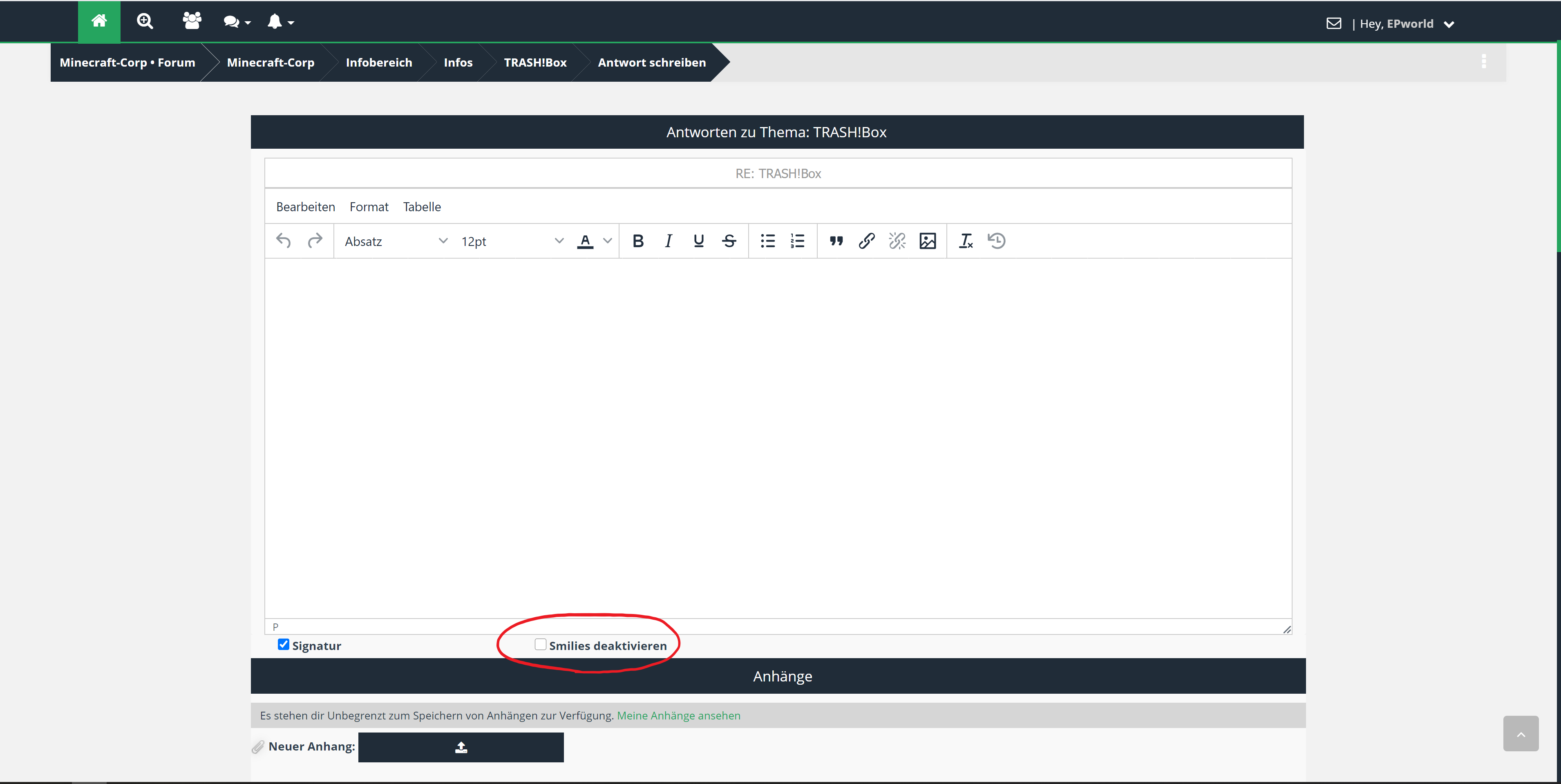1561x784 pixels.
Task: Click the Neuer Anhang upload button
Action: pos(461,748)
